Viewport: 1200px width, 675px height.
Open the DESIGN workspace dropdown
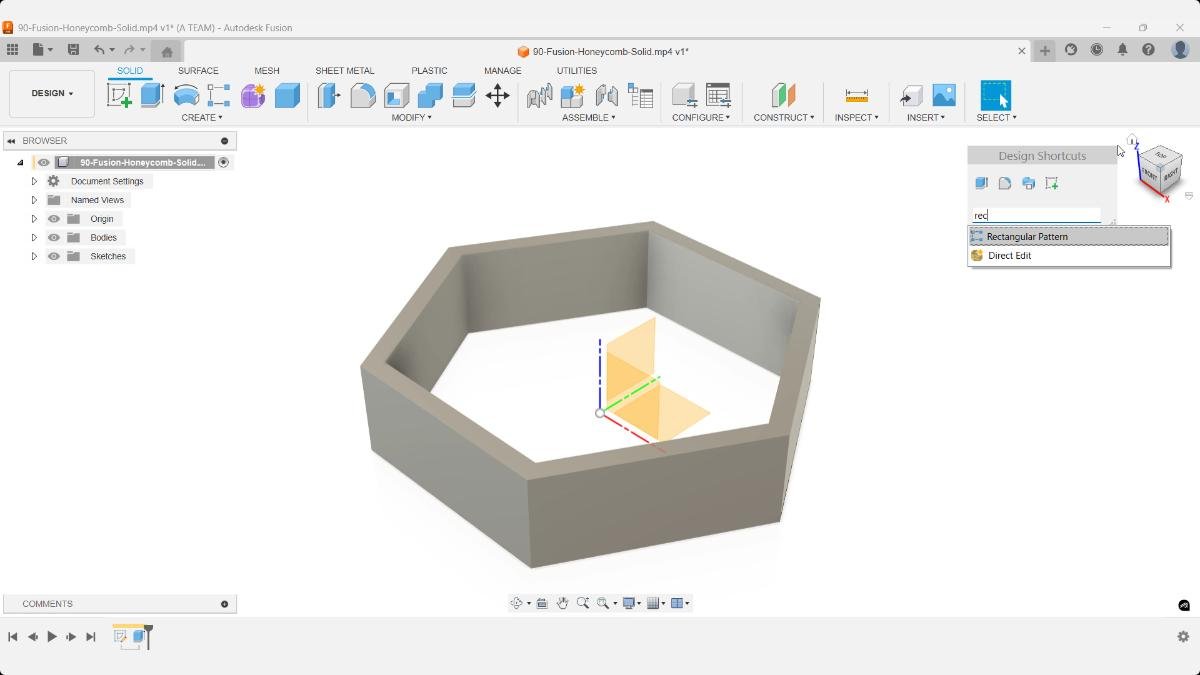coord(52,93)
